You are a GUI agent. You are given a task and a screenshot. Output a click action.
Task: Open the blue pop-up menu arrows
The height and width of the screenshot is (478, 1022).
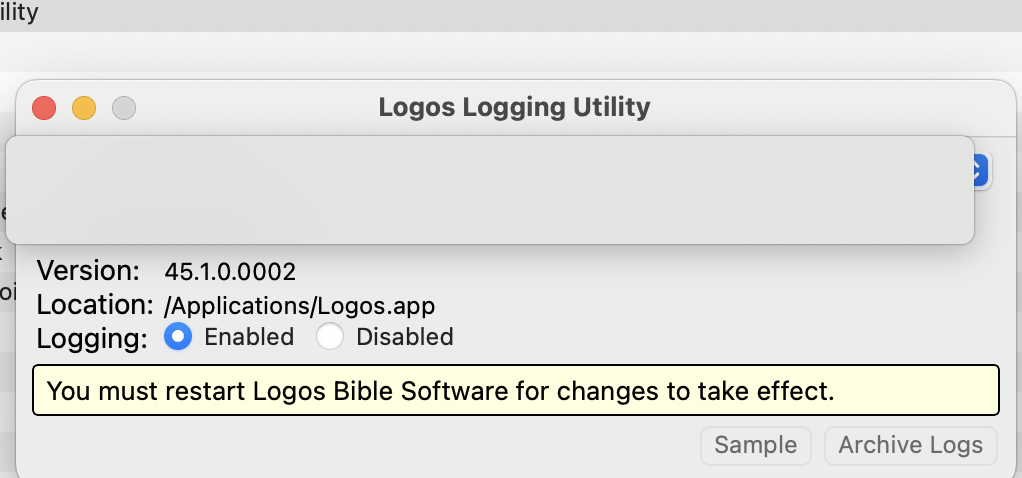(x=980, y=171)
